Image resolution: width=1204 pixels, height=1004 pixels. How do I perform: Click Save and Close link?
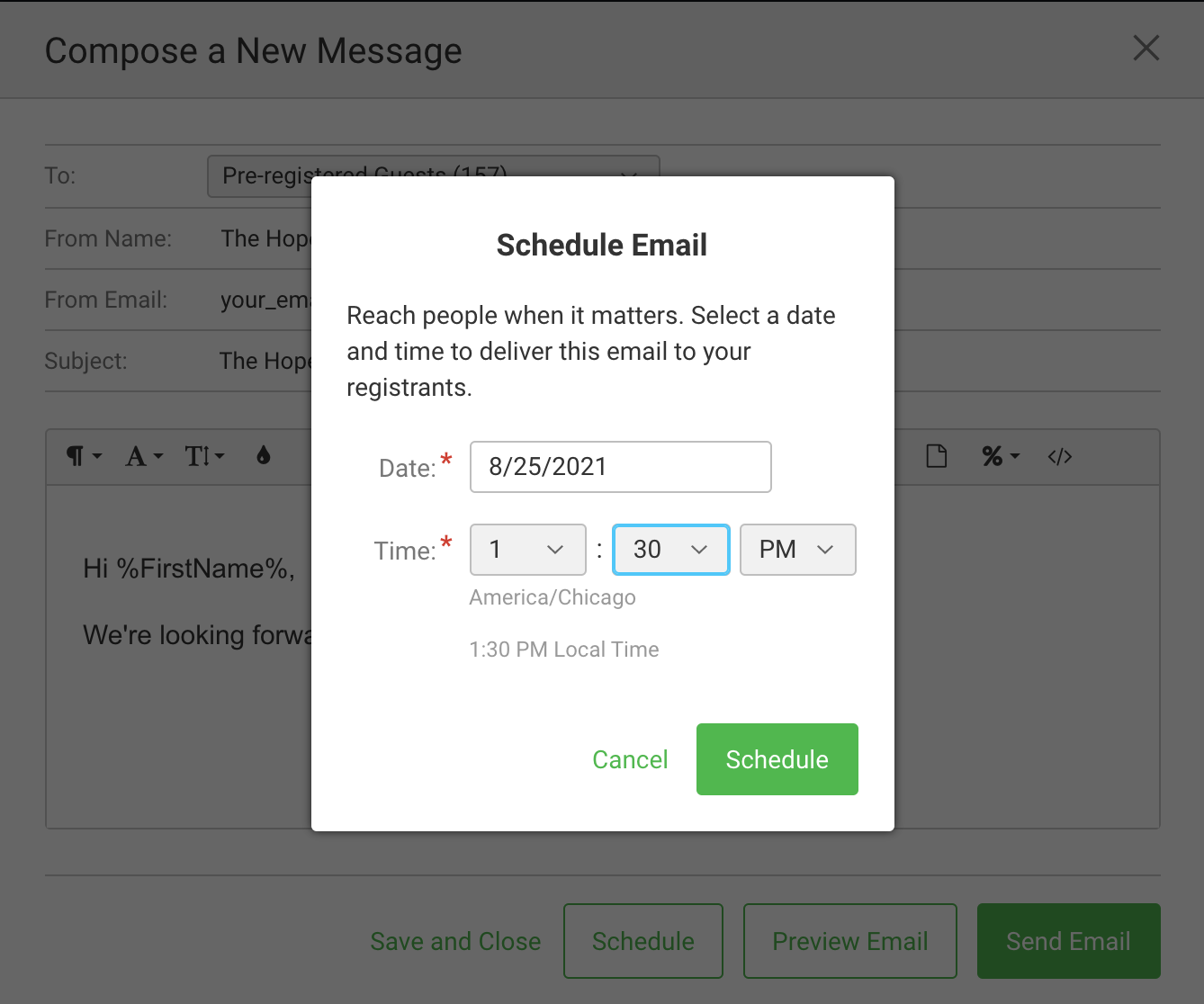(x=455, y=941)
